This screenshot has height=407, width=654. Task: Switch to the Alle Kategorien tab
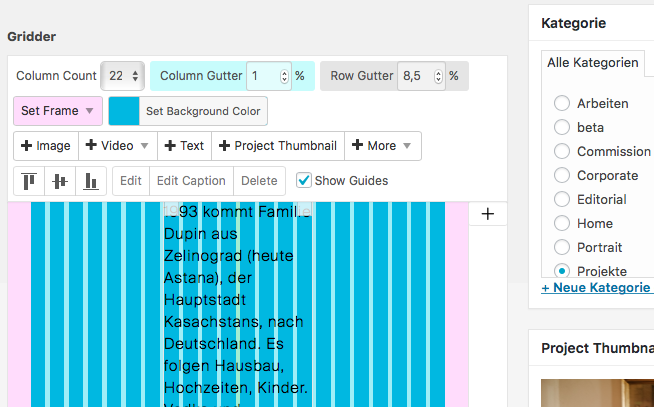point(593,63)
